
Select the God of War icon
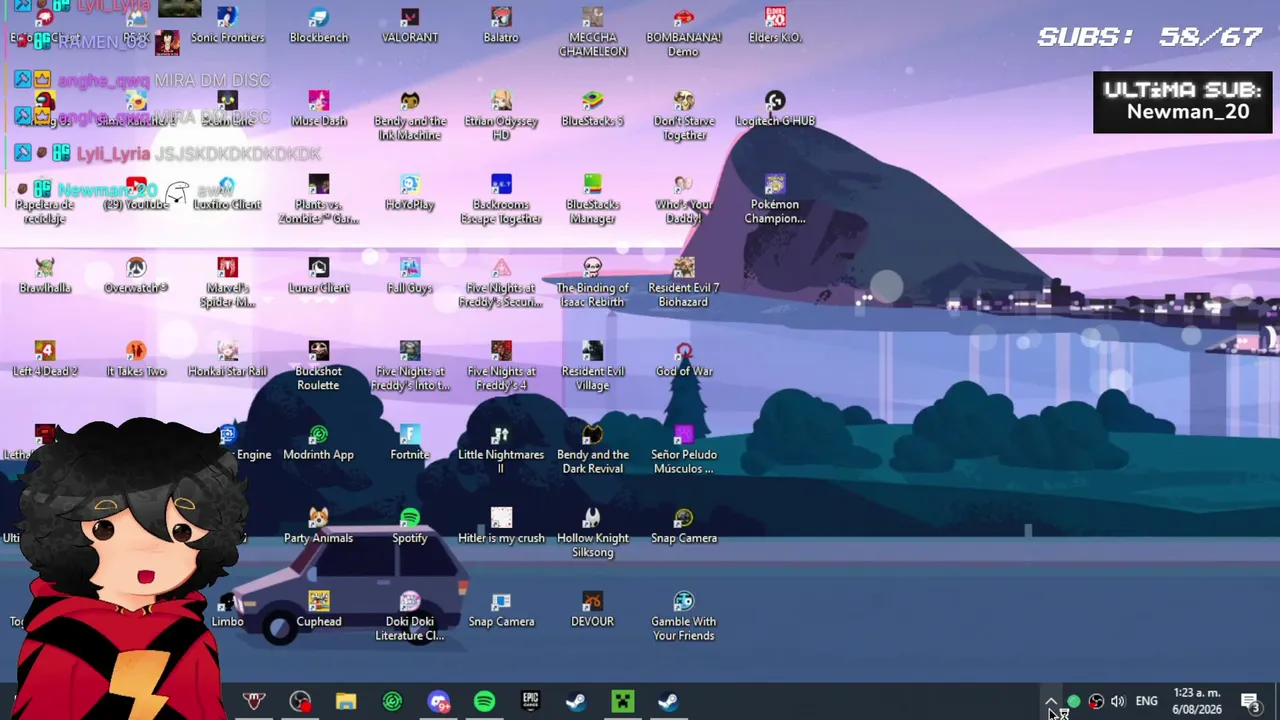click(684, 359)
